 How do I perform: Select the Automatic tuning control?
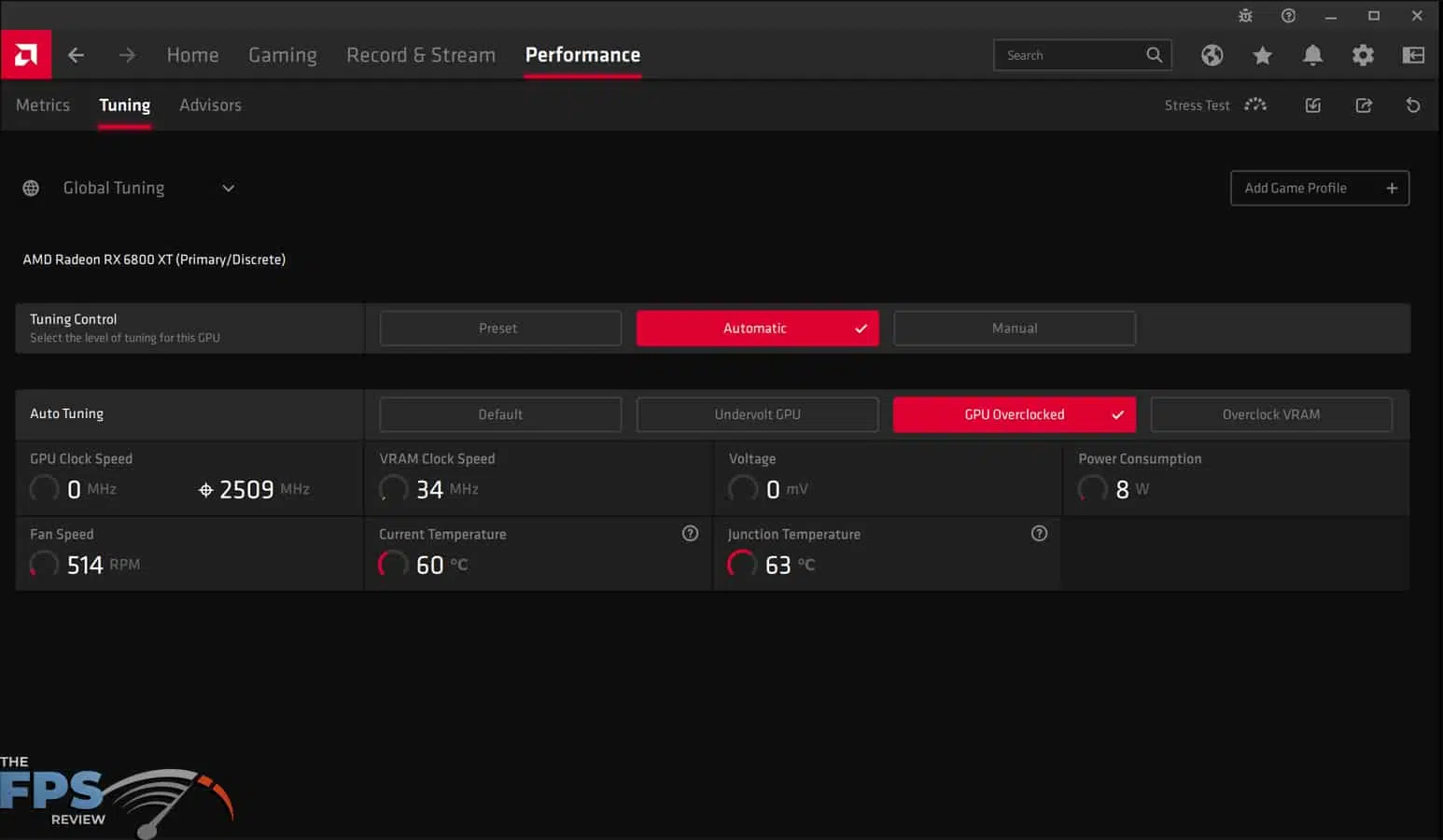click(x=757, y=328)
